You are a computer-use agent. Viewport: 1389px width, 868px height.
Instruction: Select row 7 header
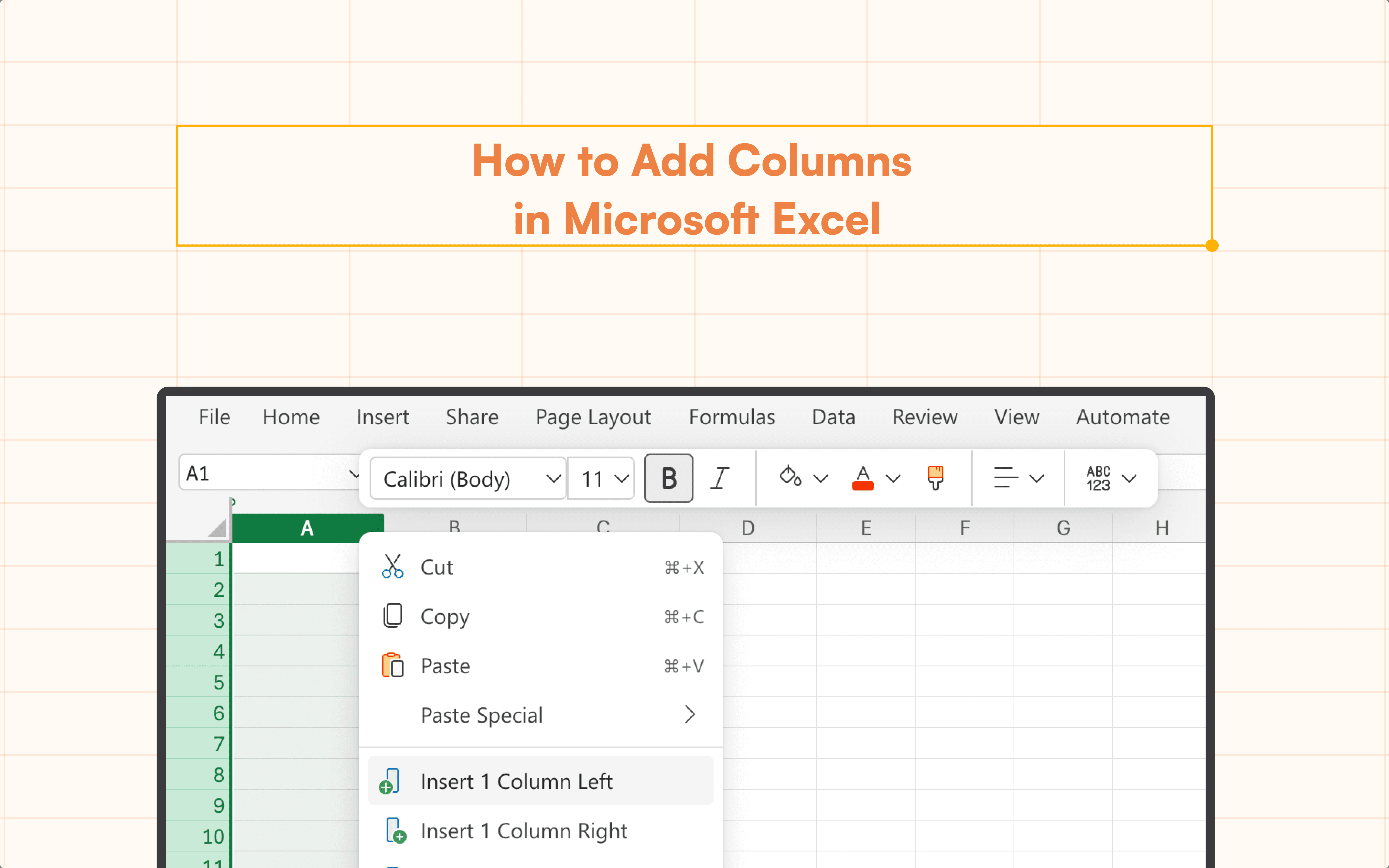coord(198,744)
